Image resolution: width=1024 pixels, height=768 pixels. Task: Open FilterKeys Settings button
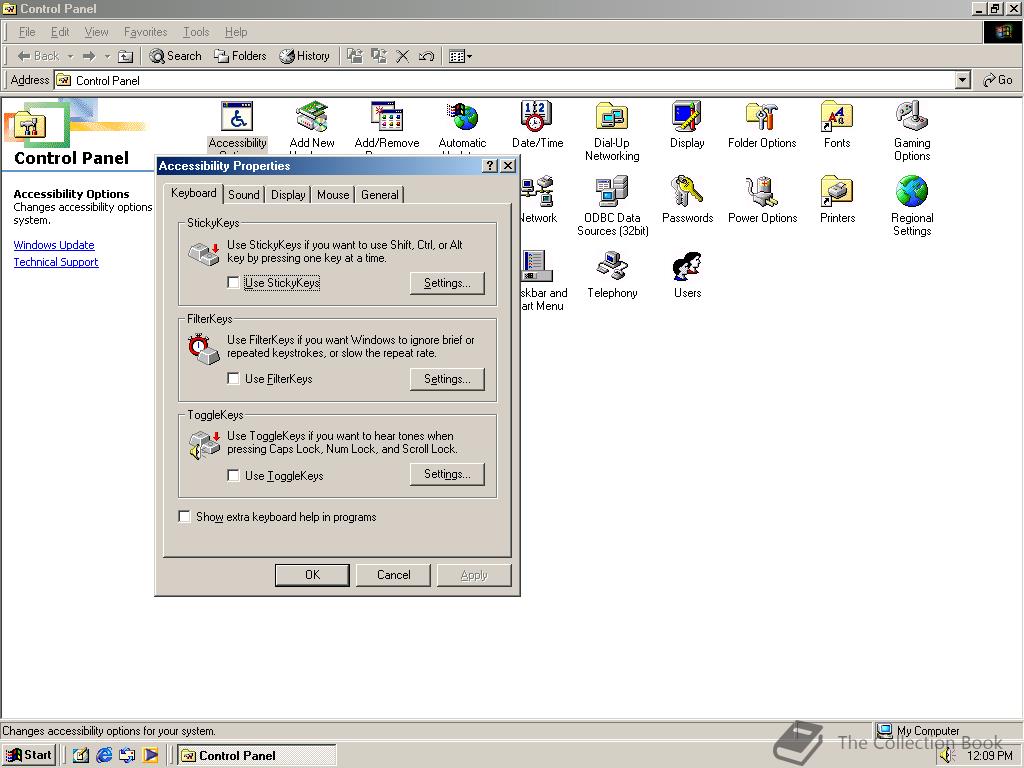pos(447,379)
